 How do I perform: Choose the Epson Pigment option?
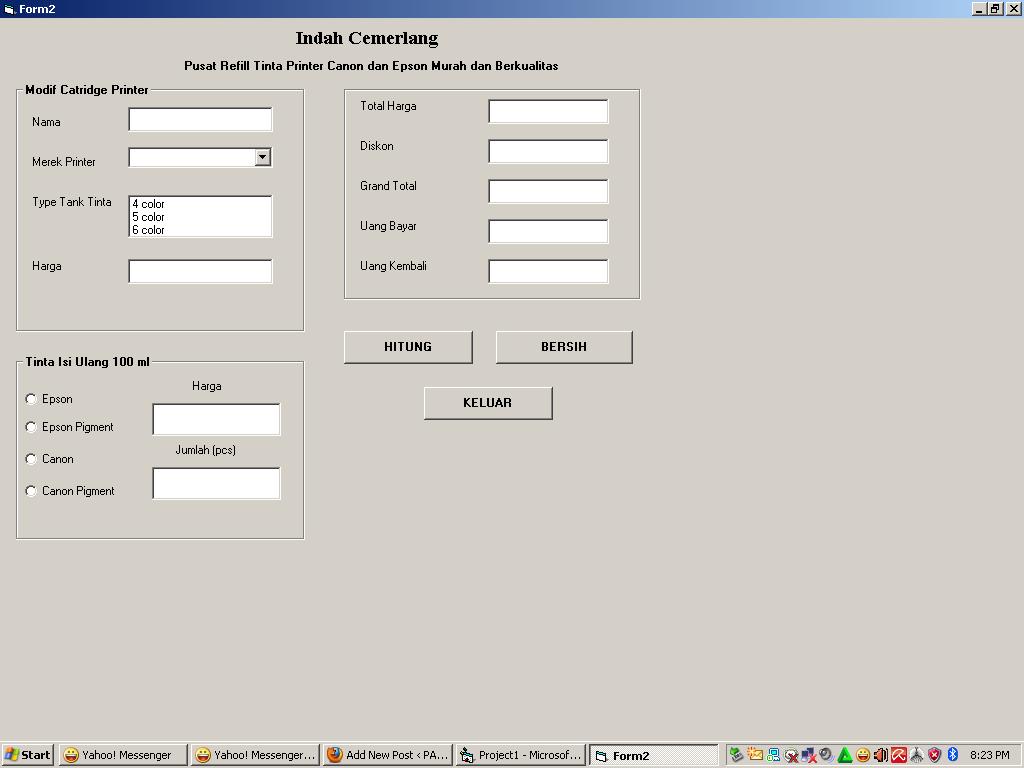point(31,426)
